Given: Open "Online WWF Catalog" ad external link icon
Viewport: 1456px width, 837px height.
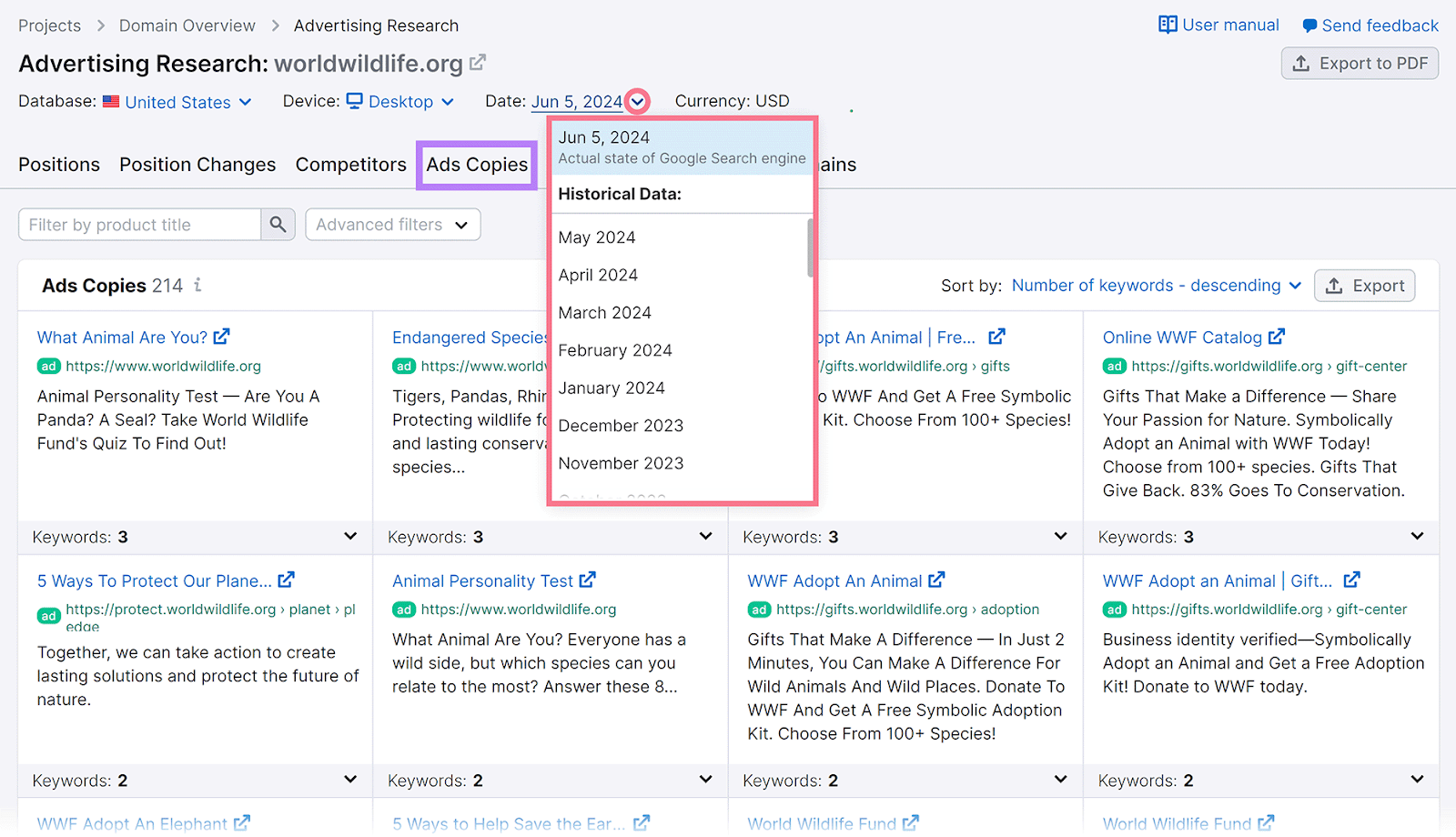Looking at the screenshot, I should tap(1278, 336).
